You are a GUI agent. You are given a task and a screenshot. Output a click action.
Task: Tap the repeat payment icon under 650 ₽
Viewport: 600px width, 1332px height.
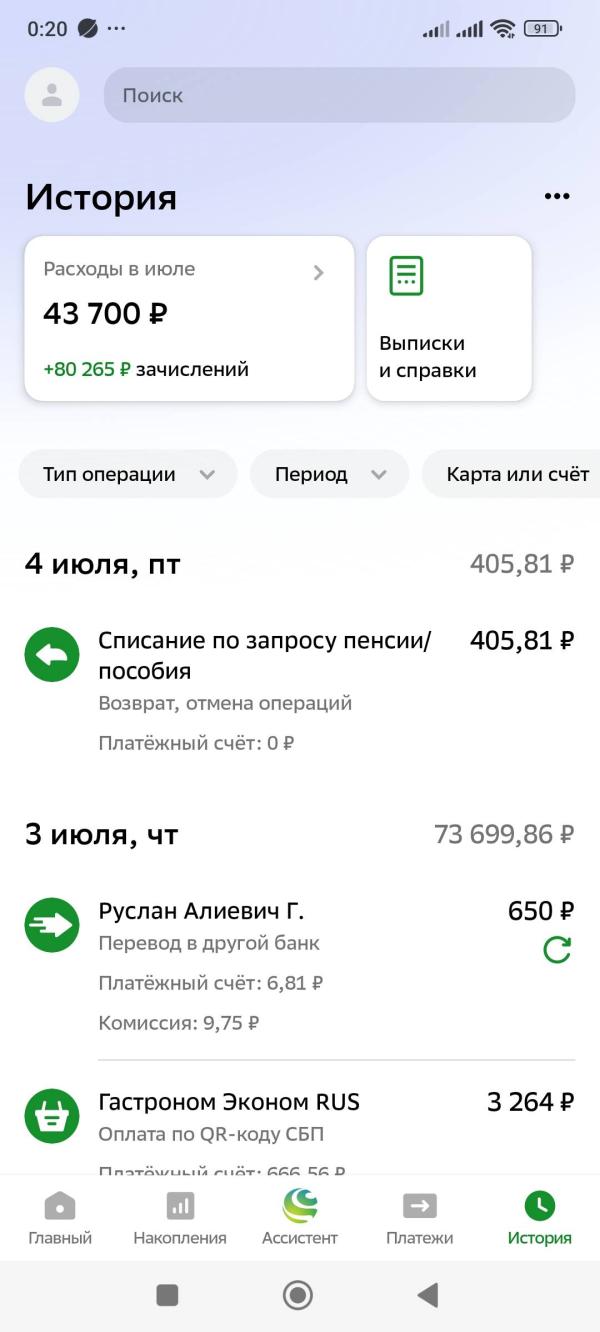tap(557, 950)
